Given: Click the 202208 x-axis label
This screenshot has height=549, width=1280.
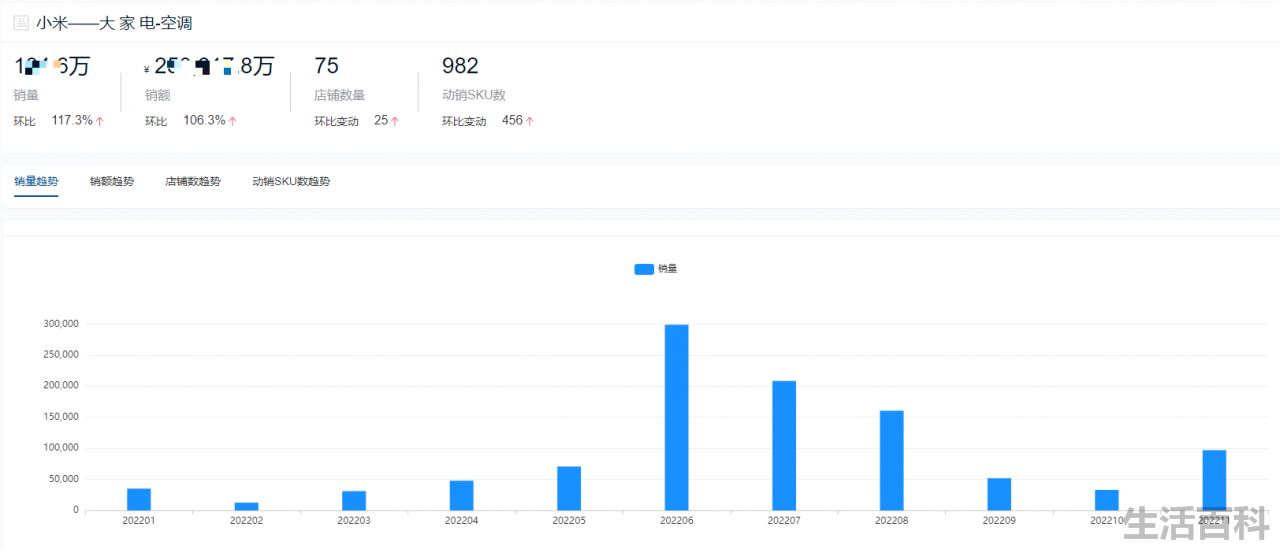Looking at the screenshot, I should click(891, 521).
